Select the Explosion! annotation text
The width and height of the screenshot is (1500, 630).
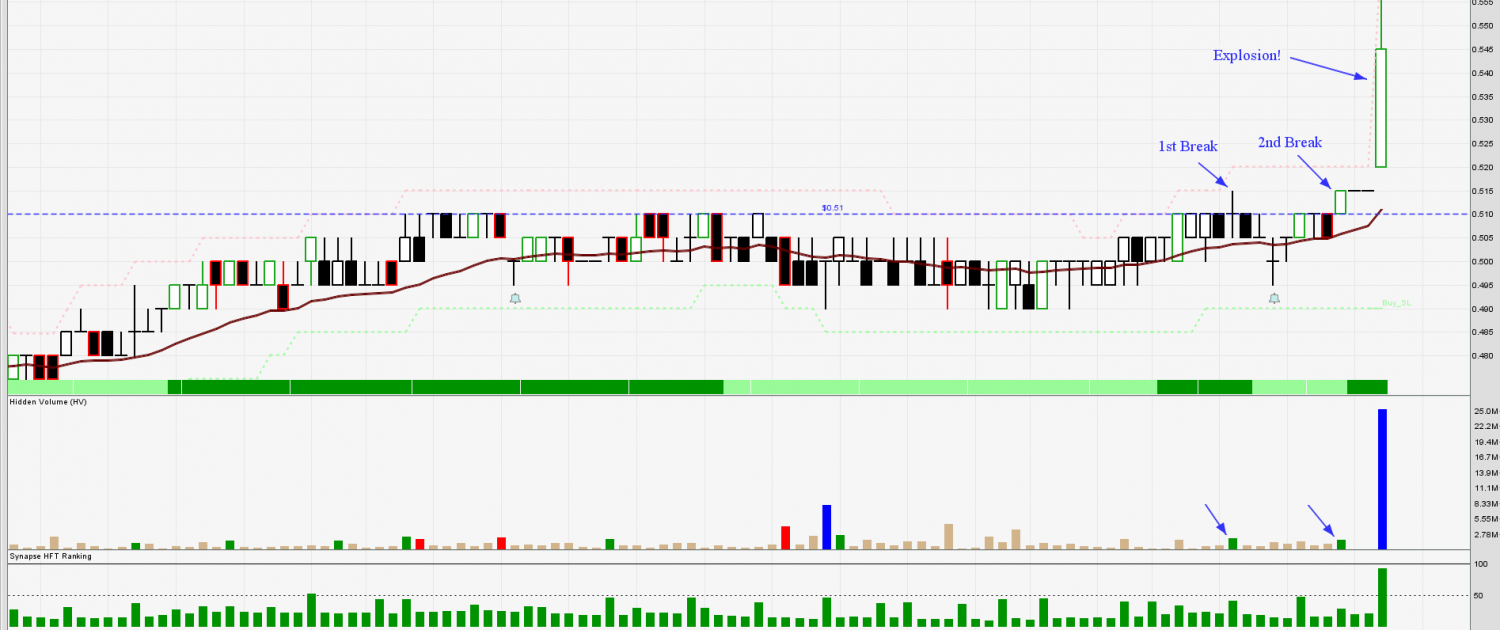[1246, 56]
